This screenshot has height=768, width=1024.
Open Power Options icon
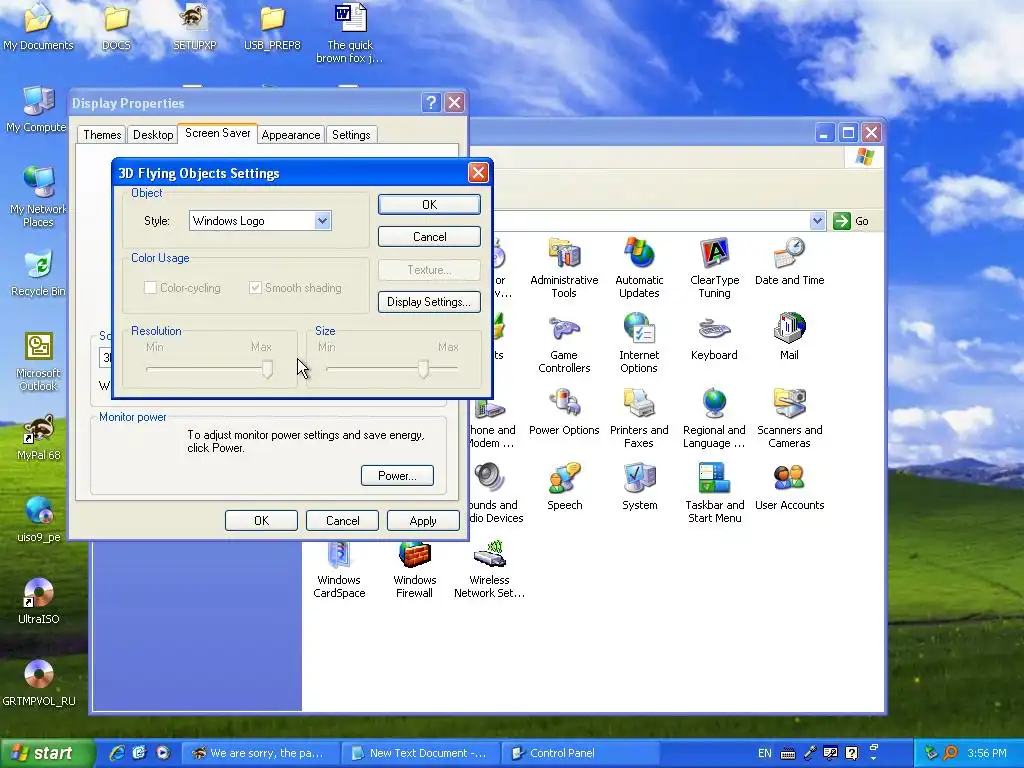[x=564, y=412]
